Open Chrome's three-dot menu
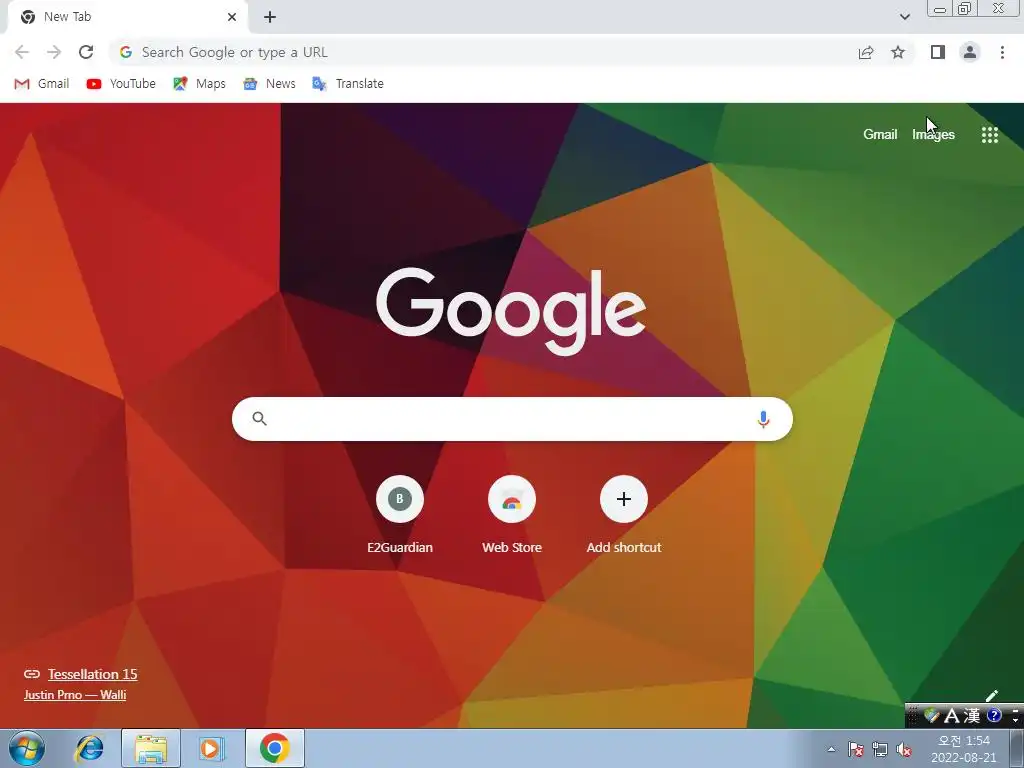This screenshot has width=1024, height=768. (1002, 52)
